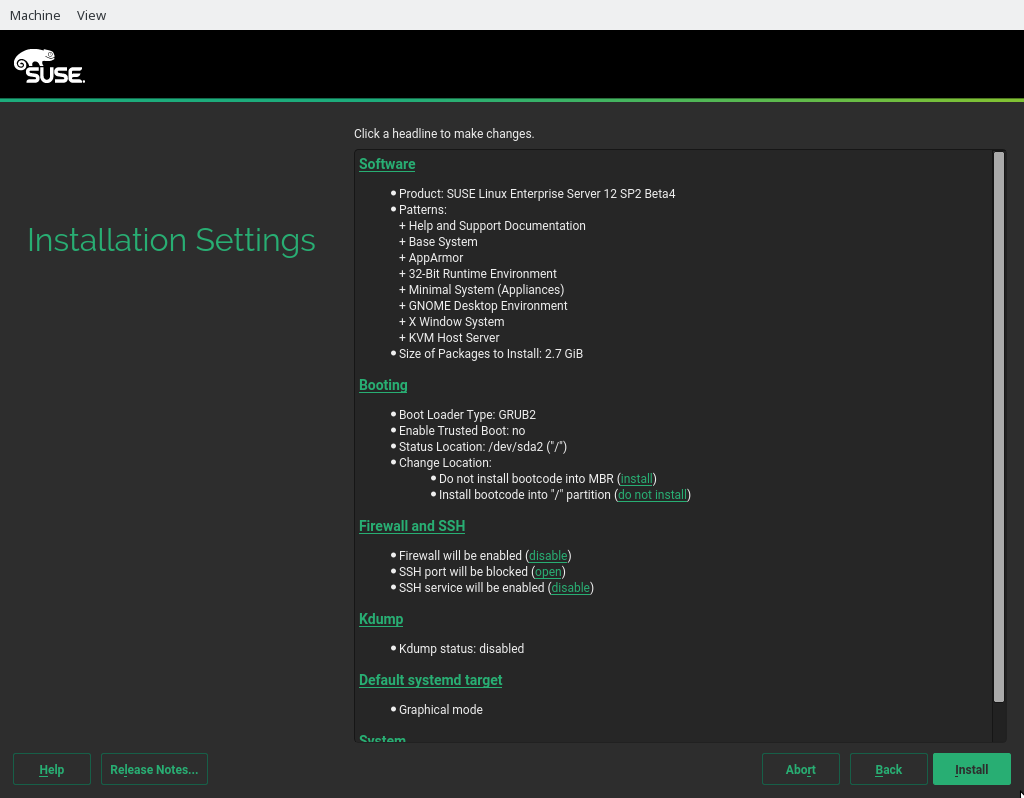Disable the firewall via its link
The image size is (1024, 798).
(x=548, y=556)
